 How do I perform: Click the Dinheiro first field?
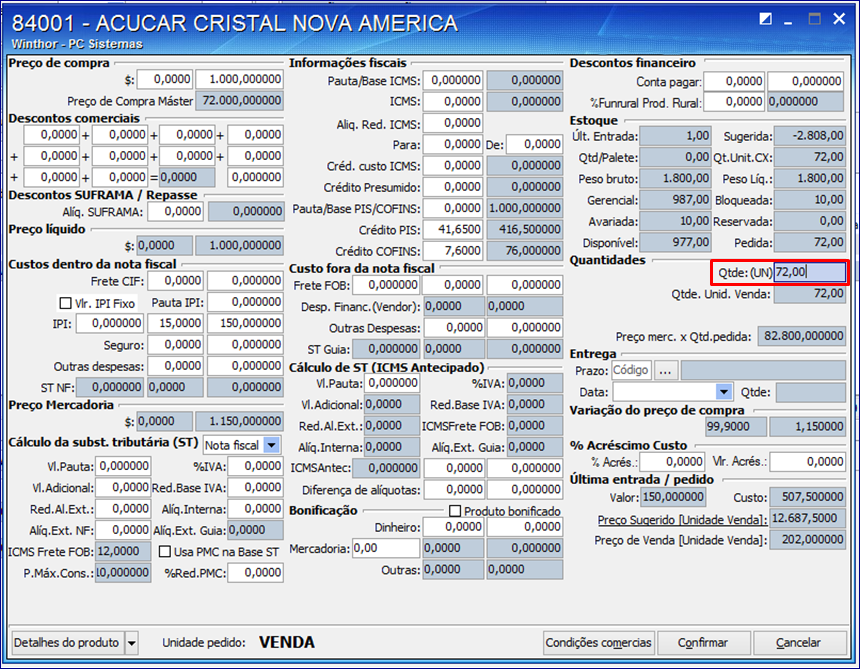click(x=453, y=527)
